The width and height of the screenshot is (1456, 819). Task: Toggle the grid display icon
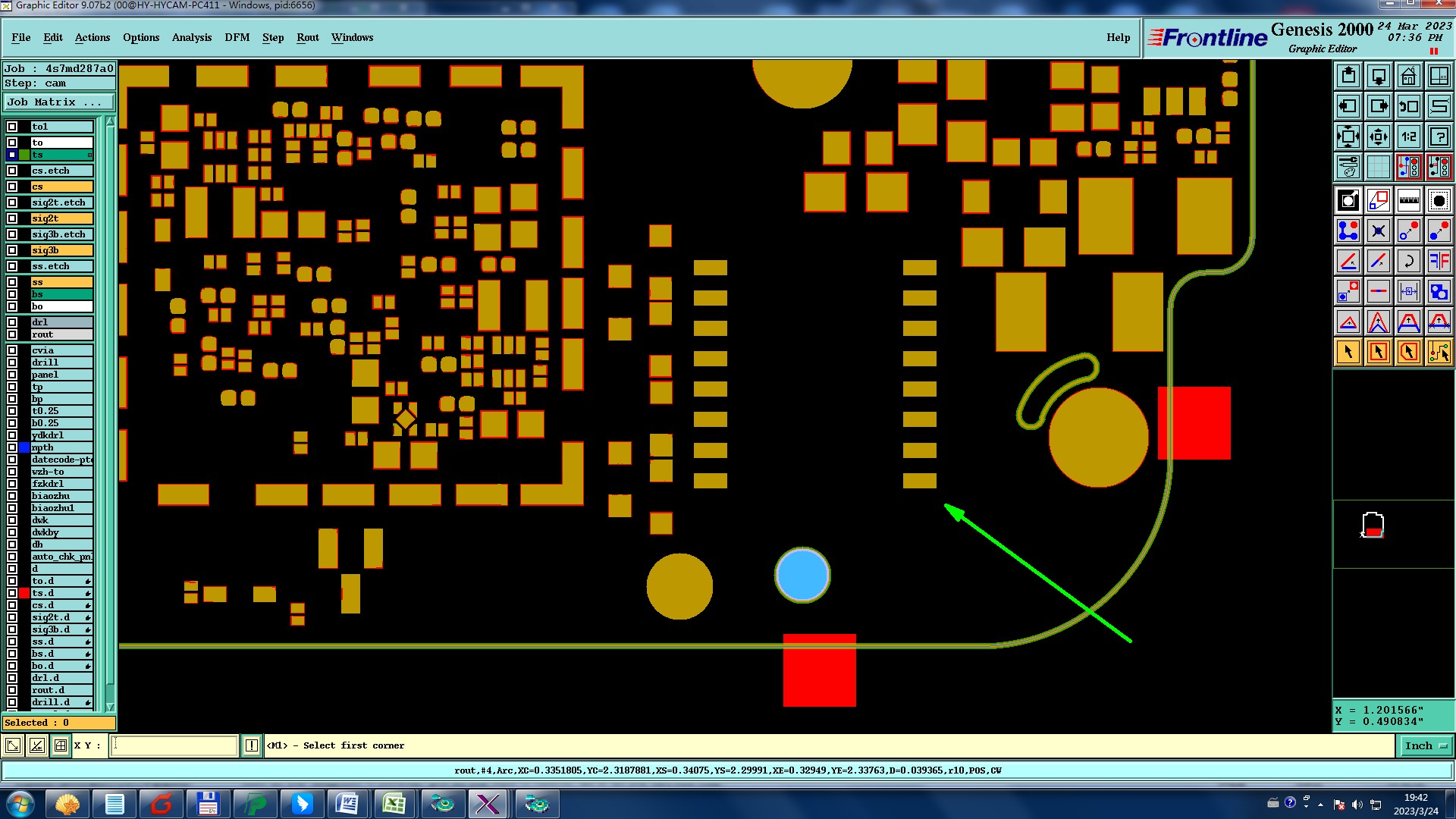pos(1378,167)
